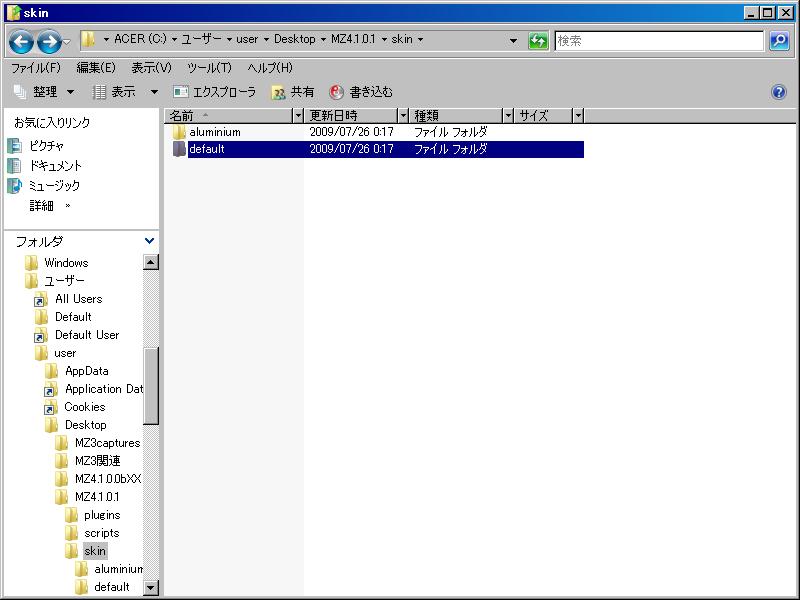
Task: Open the ツール(T) menu
Action: pyautogui.click(x=209, y=67)
